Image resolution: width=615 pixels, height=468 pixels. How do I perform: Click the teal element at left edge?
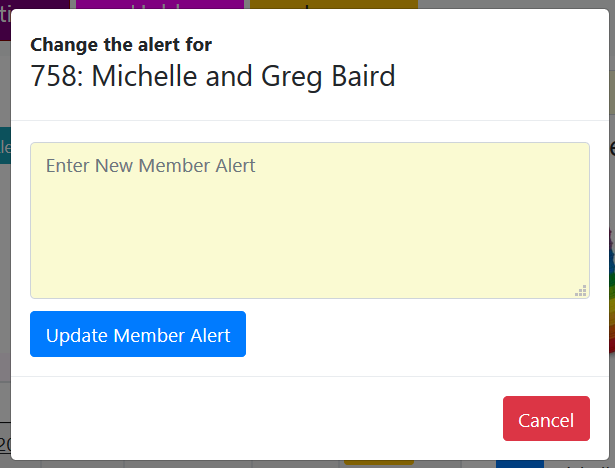[4, 145]
